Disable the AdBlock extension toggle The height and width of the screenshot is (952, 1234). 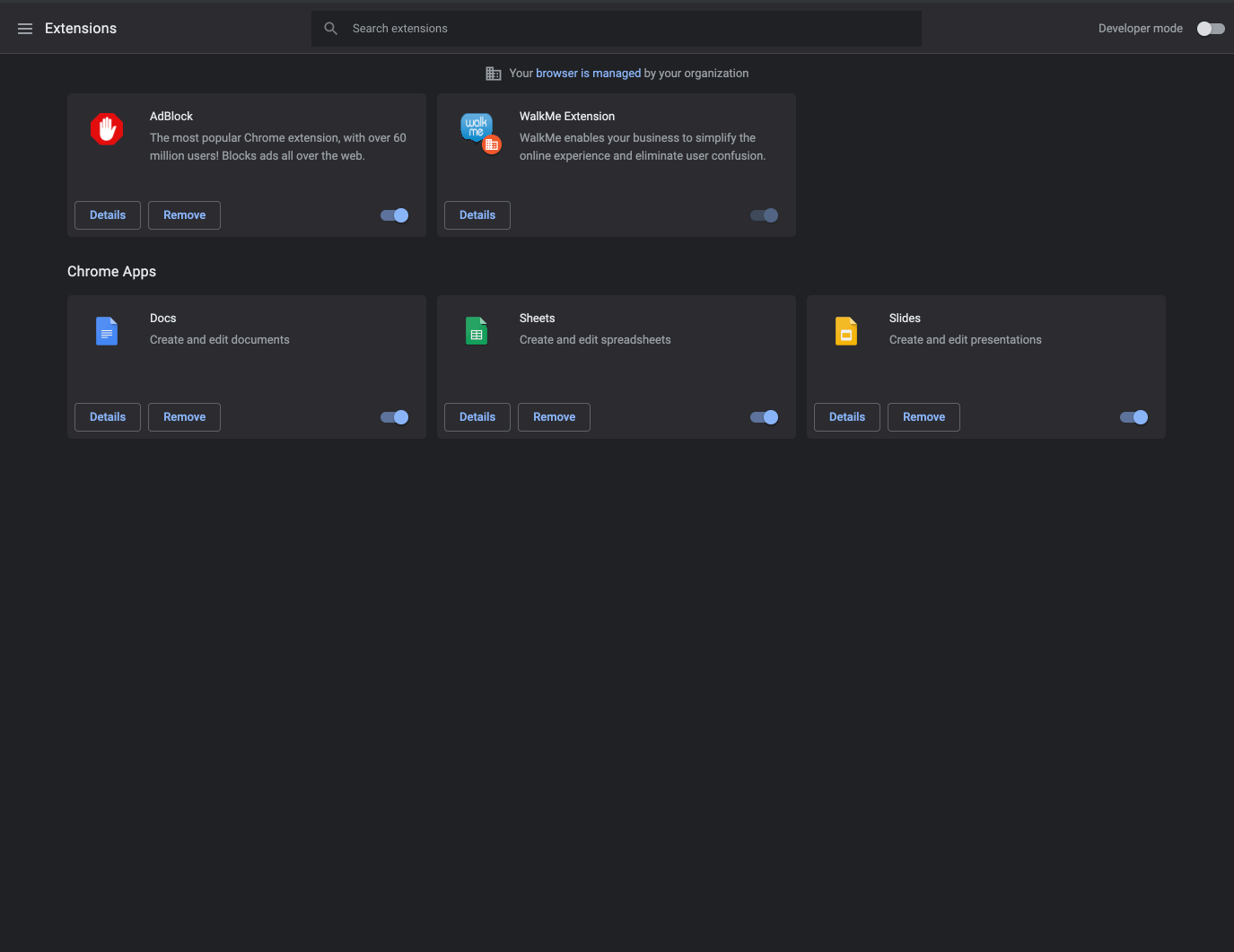395,215
